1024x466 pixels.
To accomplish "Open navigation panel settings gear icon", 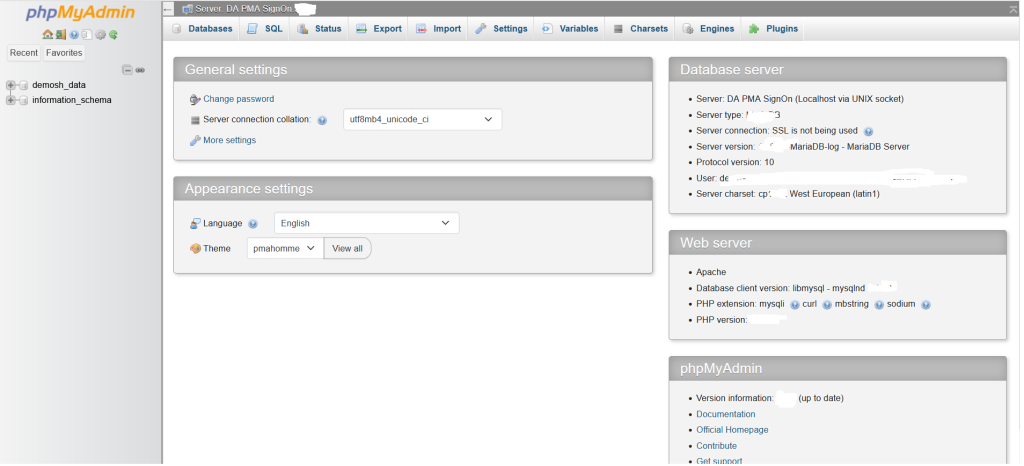I will pos(100,35).
